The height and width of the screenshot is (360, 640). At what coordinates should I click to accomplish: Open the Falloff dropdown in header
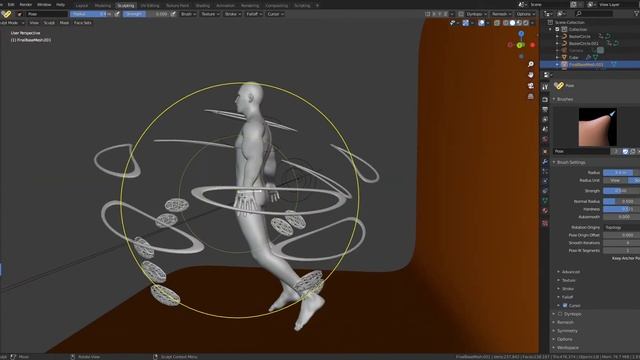coord(254,14)
